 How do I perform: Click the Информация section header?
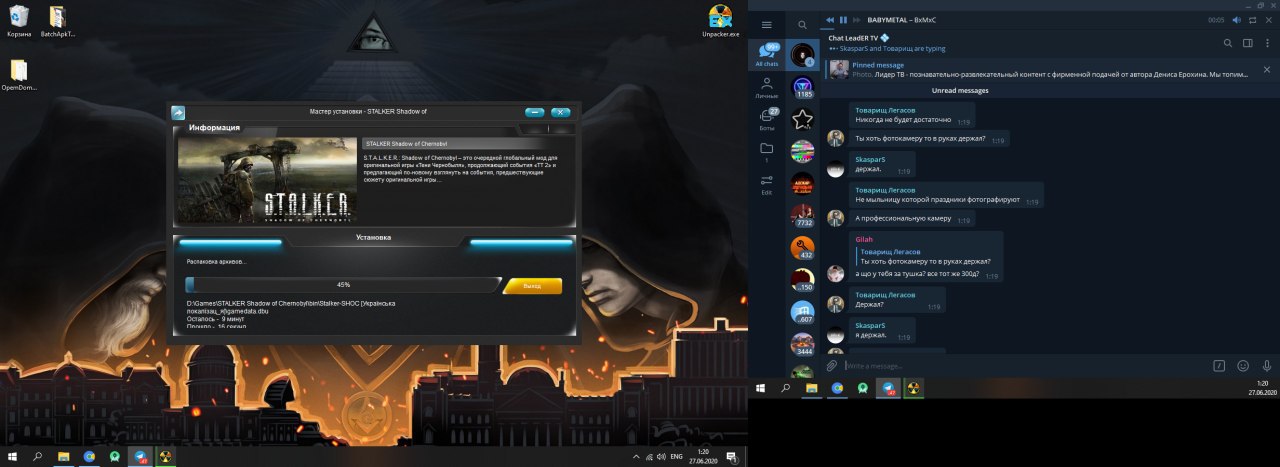[x=214, y=128]
